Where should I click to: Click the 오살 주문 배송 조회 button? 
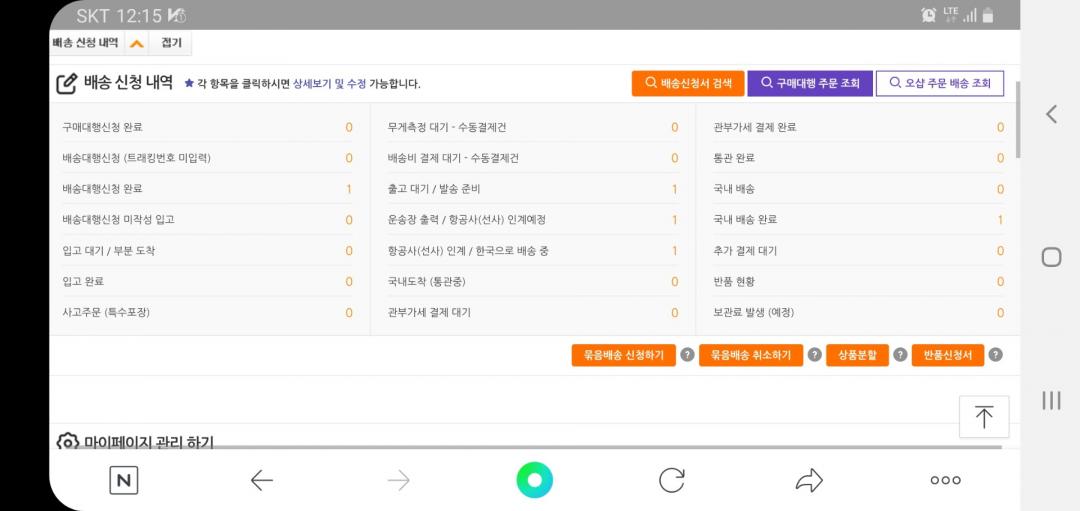939,83
